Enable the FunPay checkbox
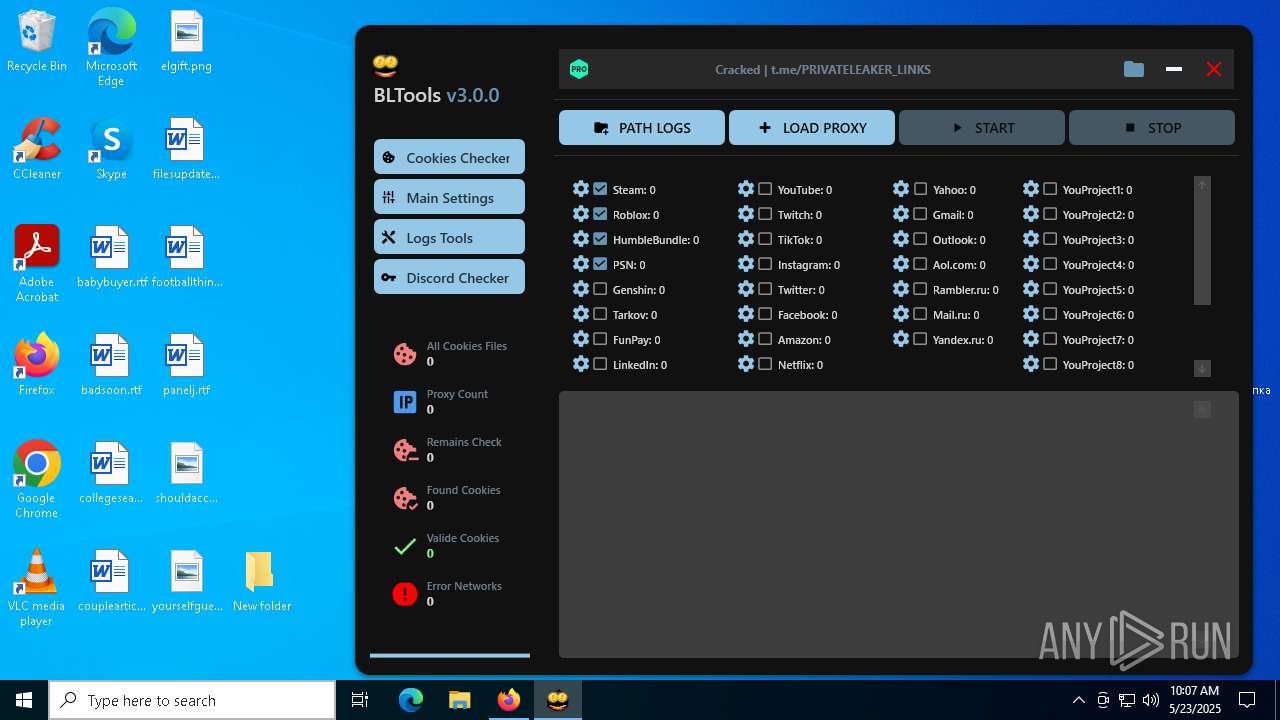 (600, 339)
